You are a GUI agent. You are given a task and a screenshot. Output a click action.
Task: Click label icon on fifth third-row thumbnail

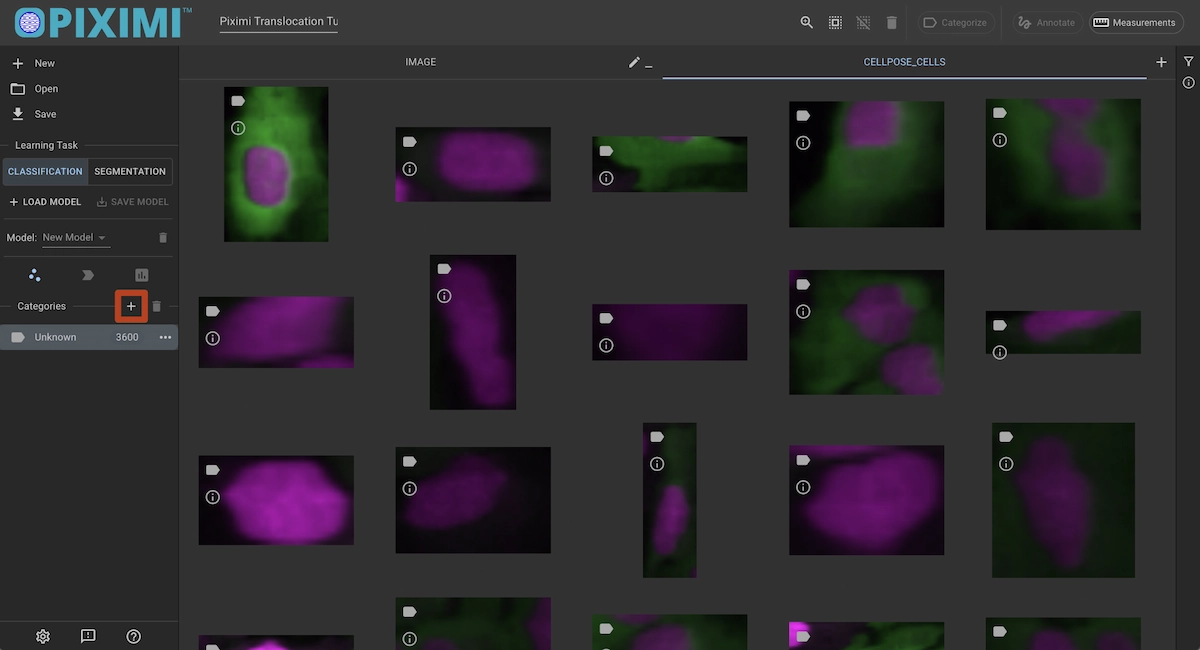[x=1006, y=437]
